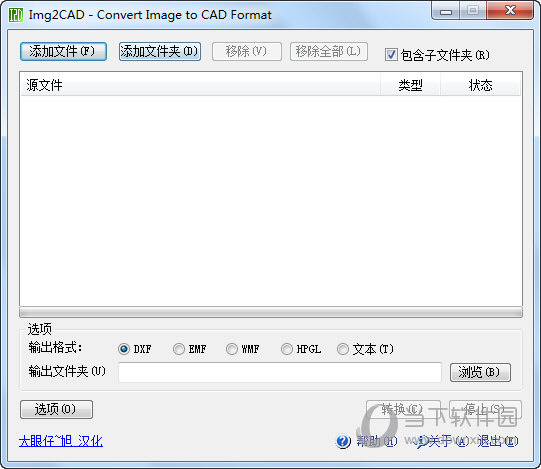Select the WMF output format

click(x=232, y=349)
